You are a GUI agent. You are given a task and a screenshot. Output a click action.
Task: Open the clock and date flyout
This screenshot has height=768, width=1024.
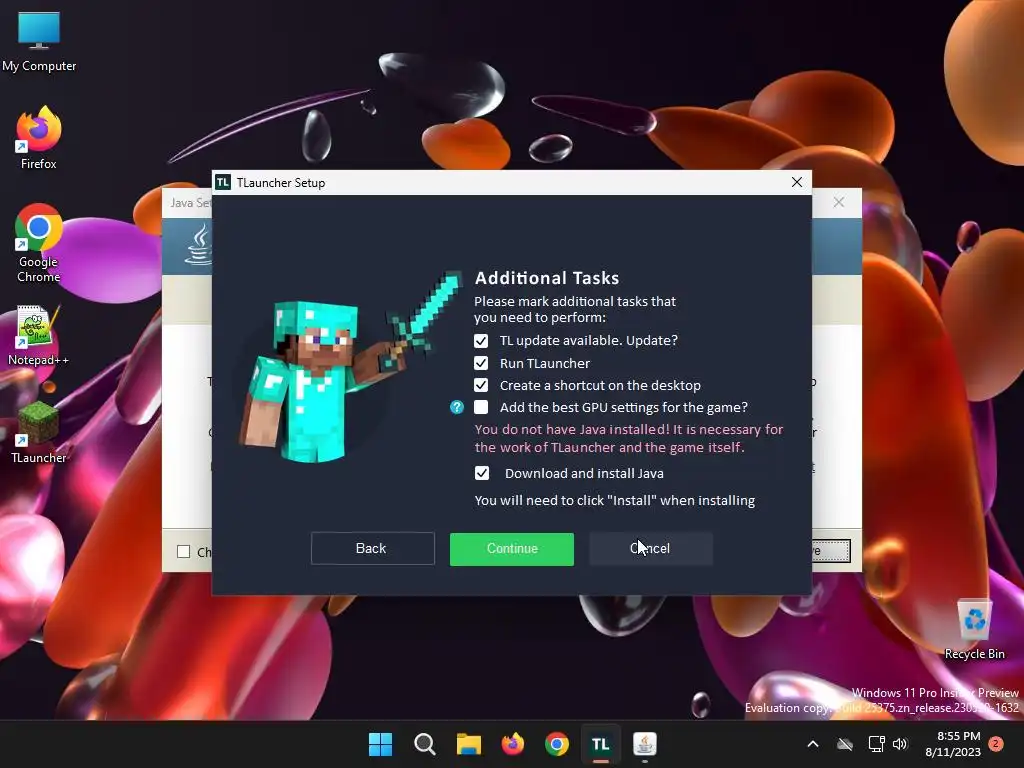(x=953, y=744)
